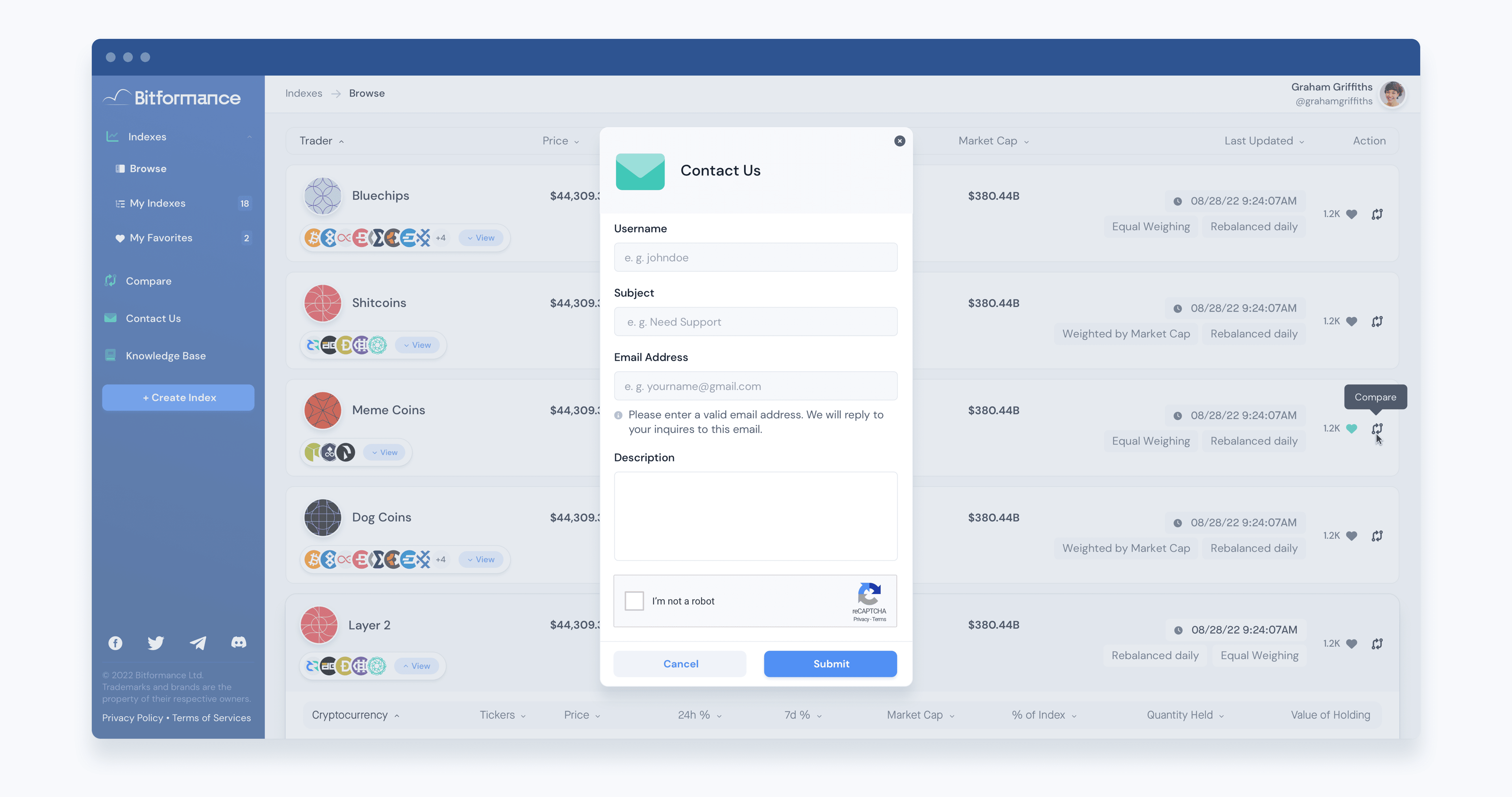This screenshot has height=797, width=1512.
Task: Open the Privacy Policy link
Action: tap(133, 718)
